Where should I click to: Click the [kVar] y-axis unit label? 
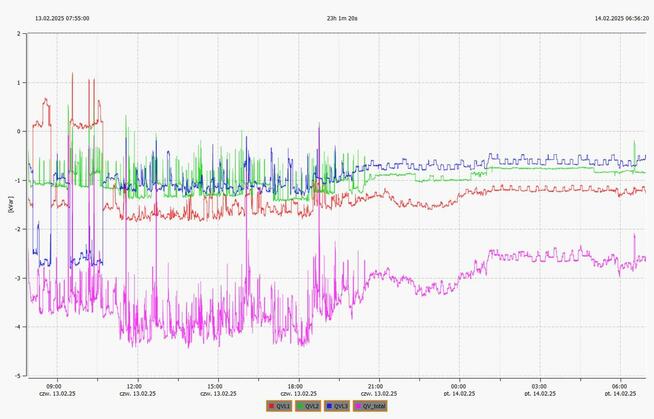pos(10,207)
